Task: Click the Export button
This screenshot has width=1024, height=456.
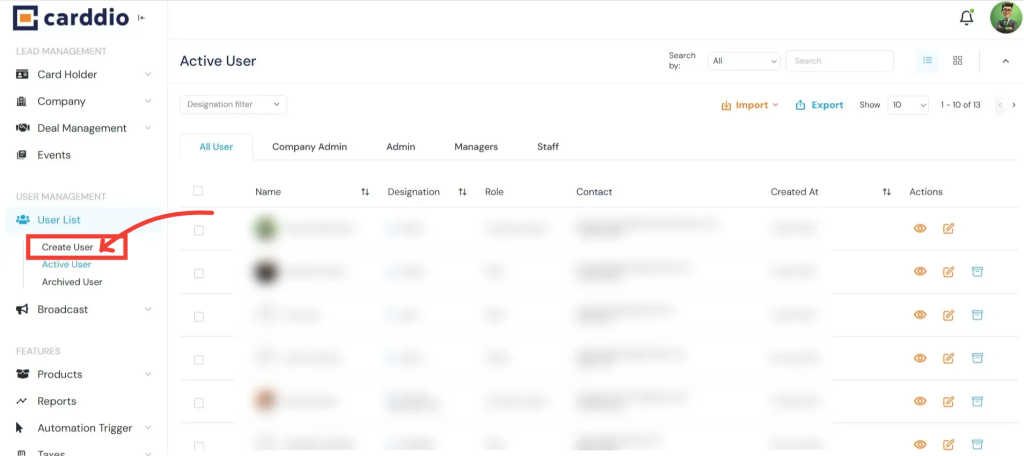Action: (x=820, y=105)
